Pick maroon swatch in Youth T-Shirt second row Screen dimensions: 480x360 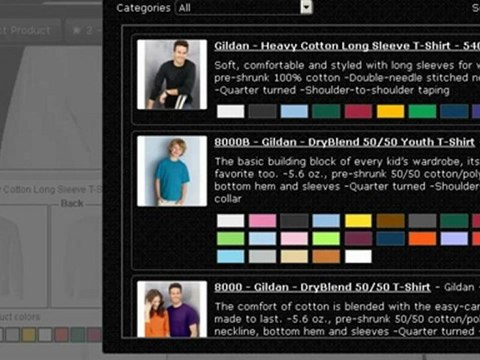coord(358,239)
